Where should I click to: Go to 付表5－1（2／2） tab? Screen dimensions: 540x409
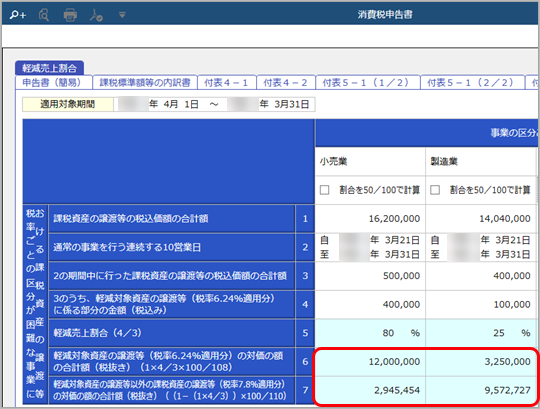(x=472, y=83)
